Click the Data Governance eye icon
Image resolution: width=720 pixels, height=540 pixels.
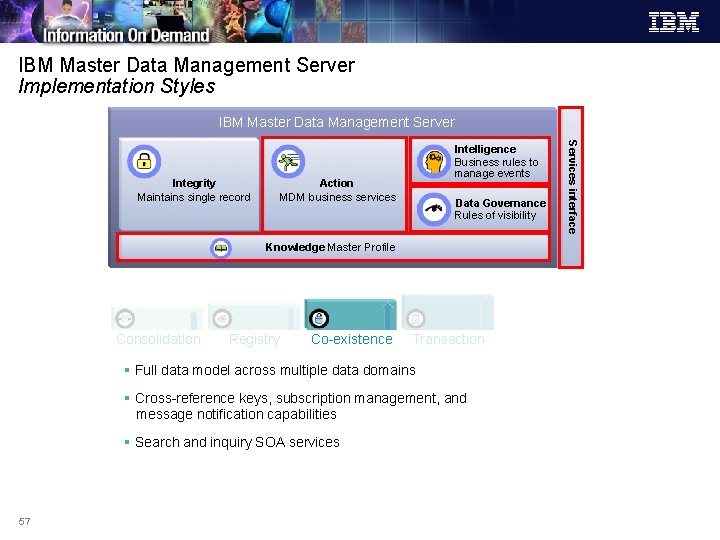coord(433,209)
